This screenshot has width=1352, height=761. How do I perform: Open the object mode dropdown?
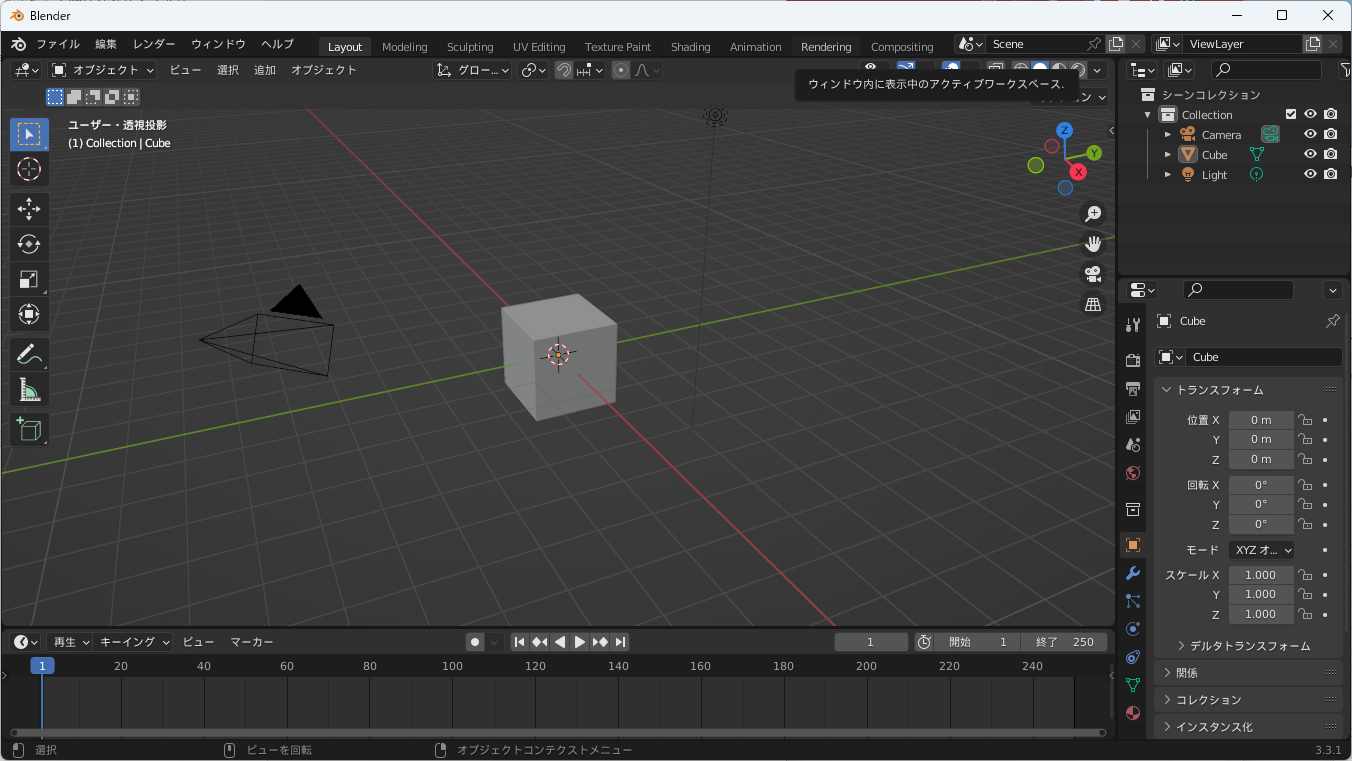(x=104, y=70)
